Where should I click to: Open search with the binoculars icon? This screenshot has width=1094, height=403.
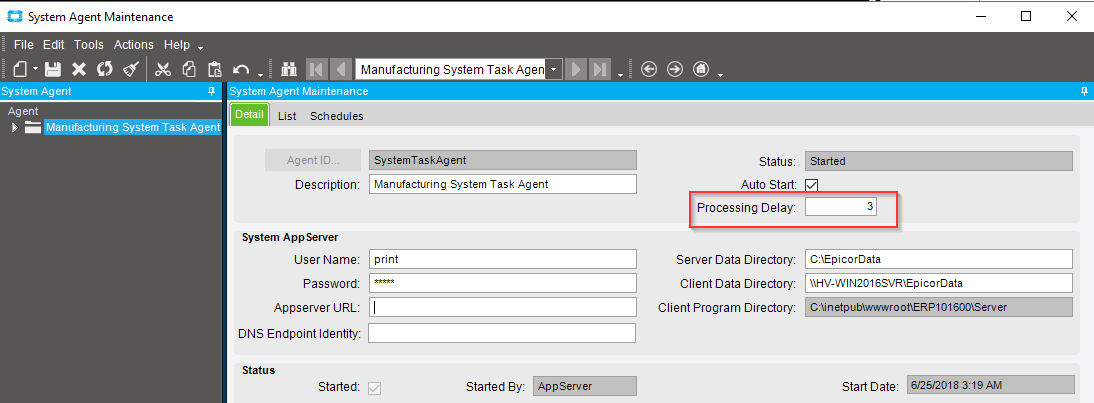[289, 69]
